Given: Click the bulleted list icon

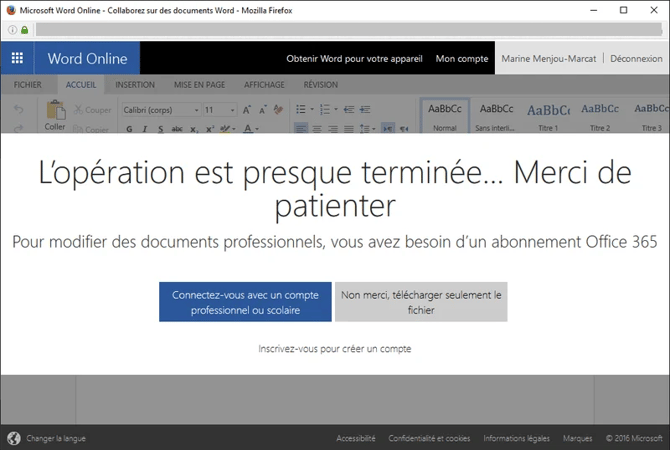Looking at the screenshot, I should pos(301,109).
